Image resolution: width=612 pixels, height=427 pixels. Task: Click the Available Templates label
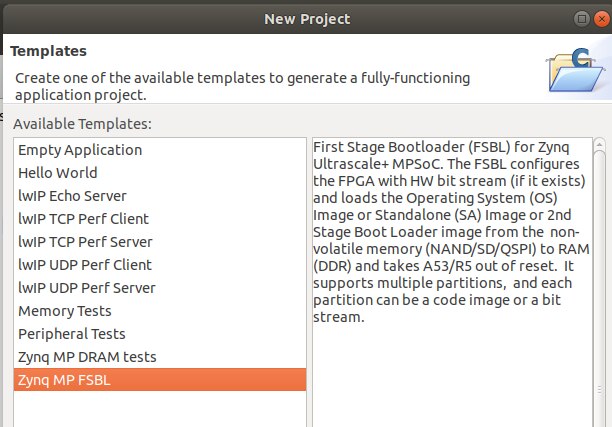(x=82, y=125)
